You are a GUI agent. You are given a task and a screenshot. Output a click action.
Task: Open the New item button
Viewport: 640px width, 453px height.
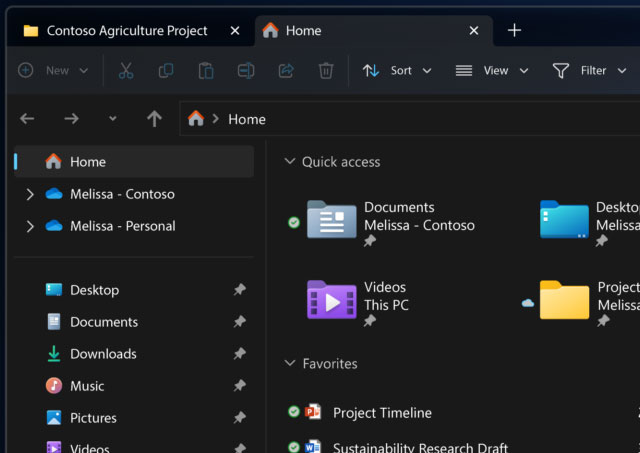click(x=54, y=71)
